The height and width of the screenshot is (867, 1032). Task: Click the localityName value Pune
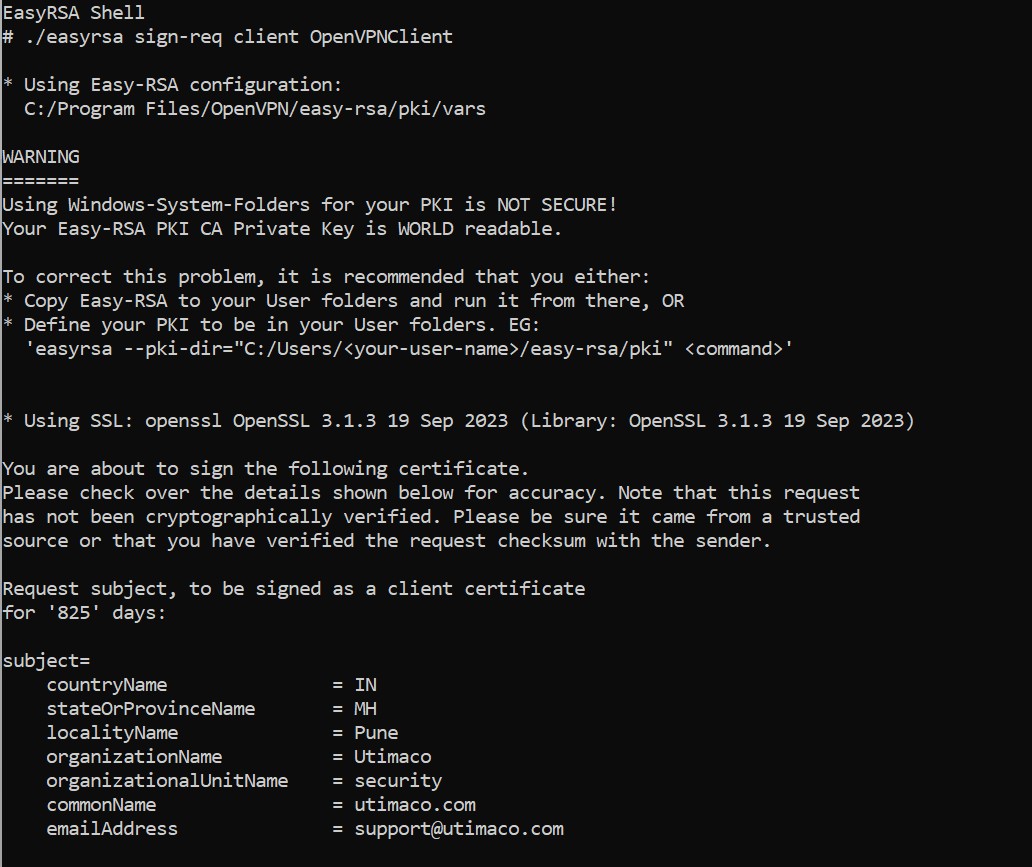[376, 733]
